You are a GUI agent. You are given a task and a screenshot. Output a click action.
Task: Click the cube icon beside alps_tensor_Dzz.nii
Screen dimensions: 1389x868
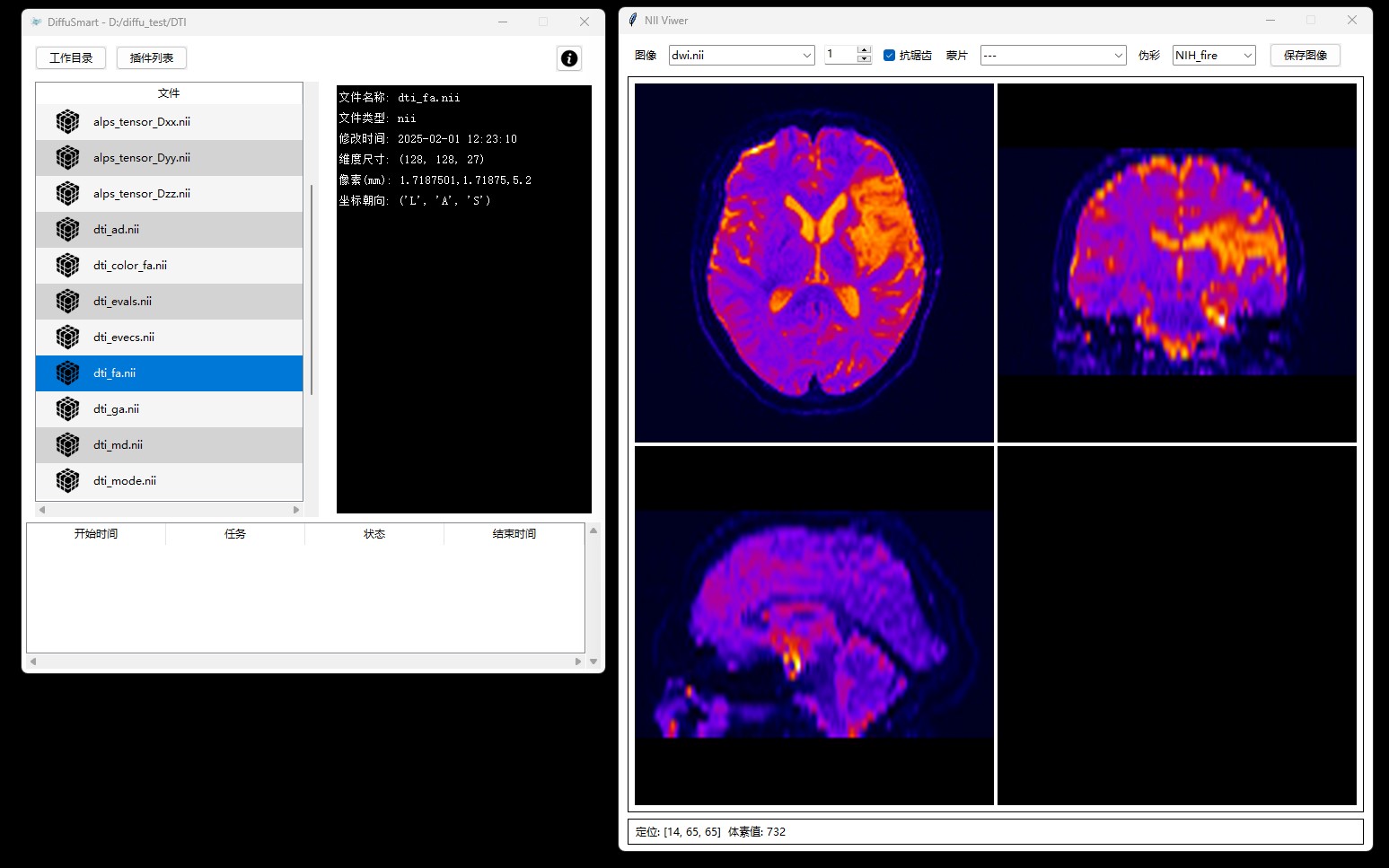tap(67, 194)
